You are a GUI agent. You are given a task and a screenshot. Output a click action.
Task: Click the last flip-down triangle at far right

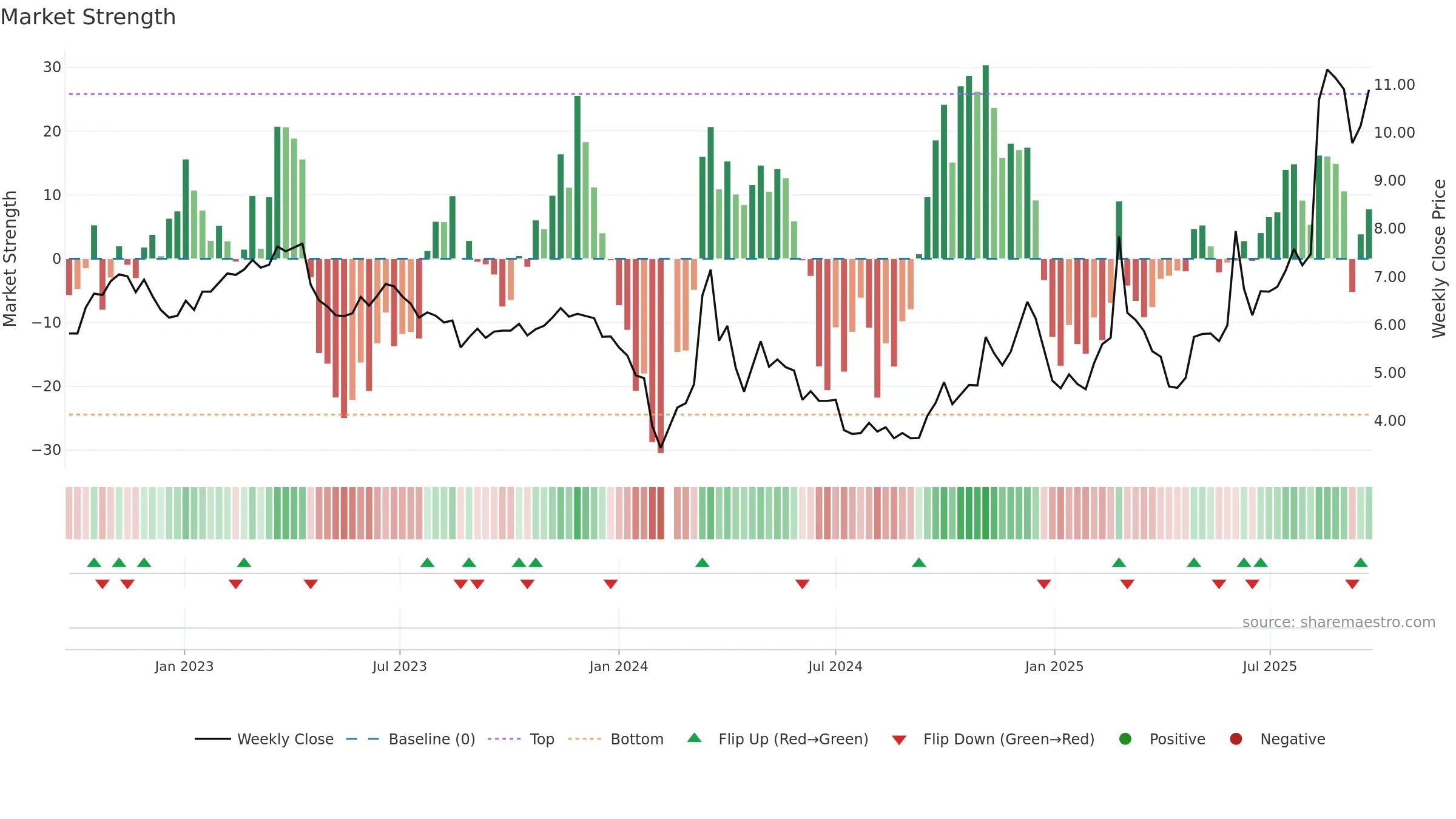coord(1352,584)
